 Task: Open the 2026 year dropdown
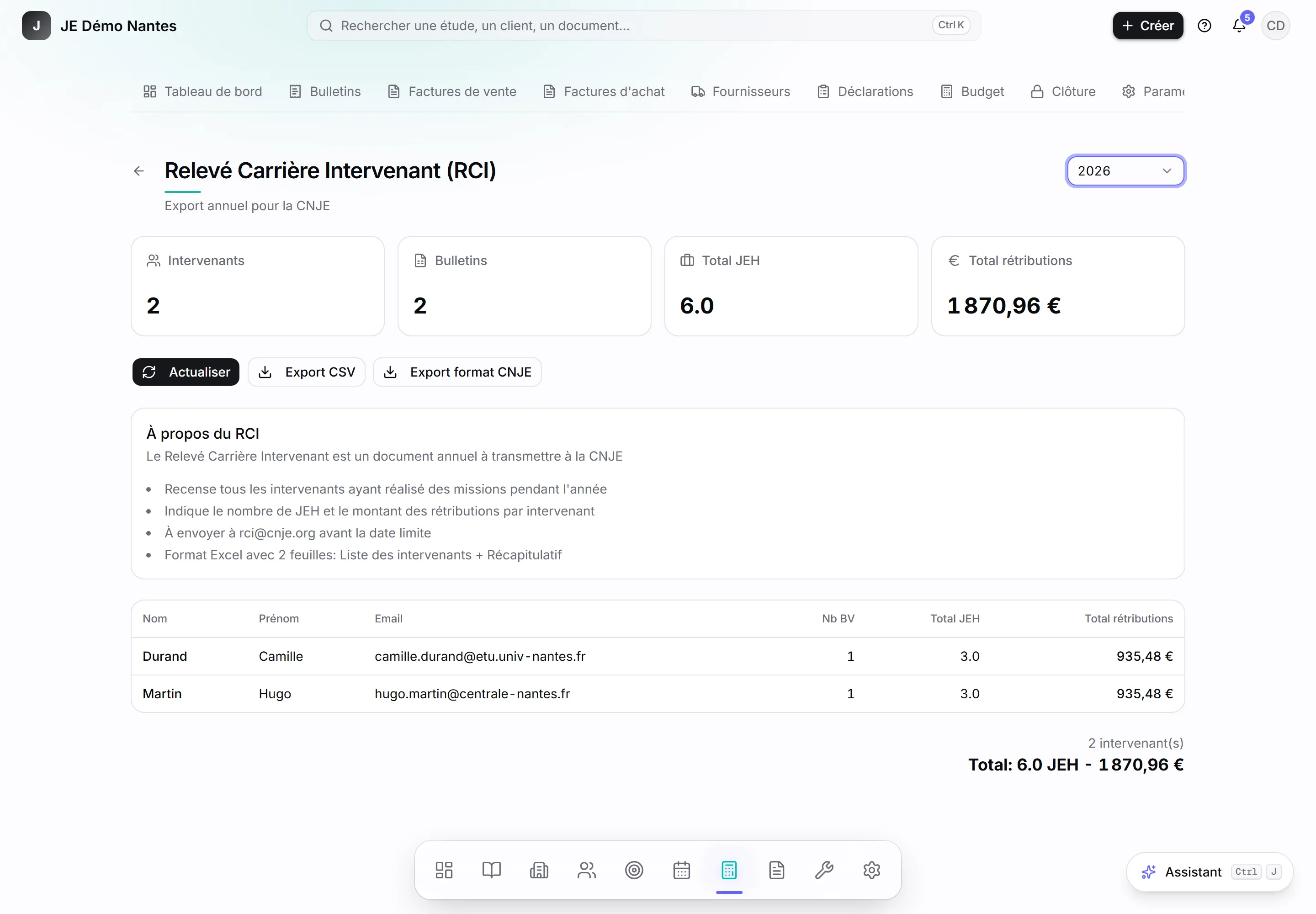(x=1125, y=170)
